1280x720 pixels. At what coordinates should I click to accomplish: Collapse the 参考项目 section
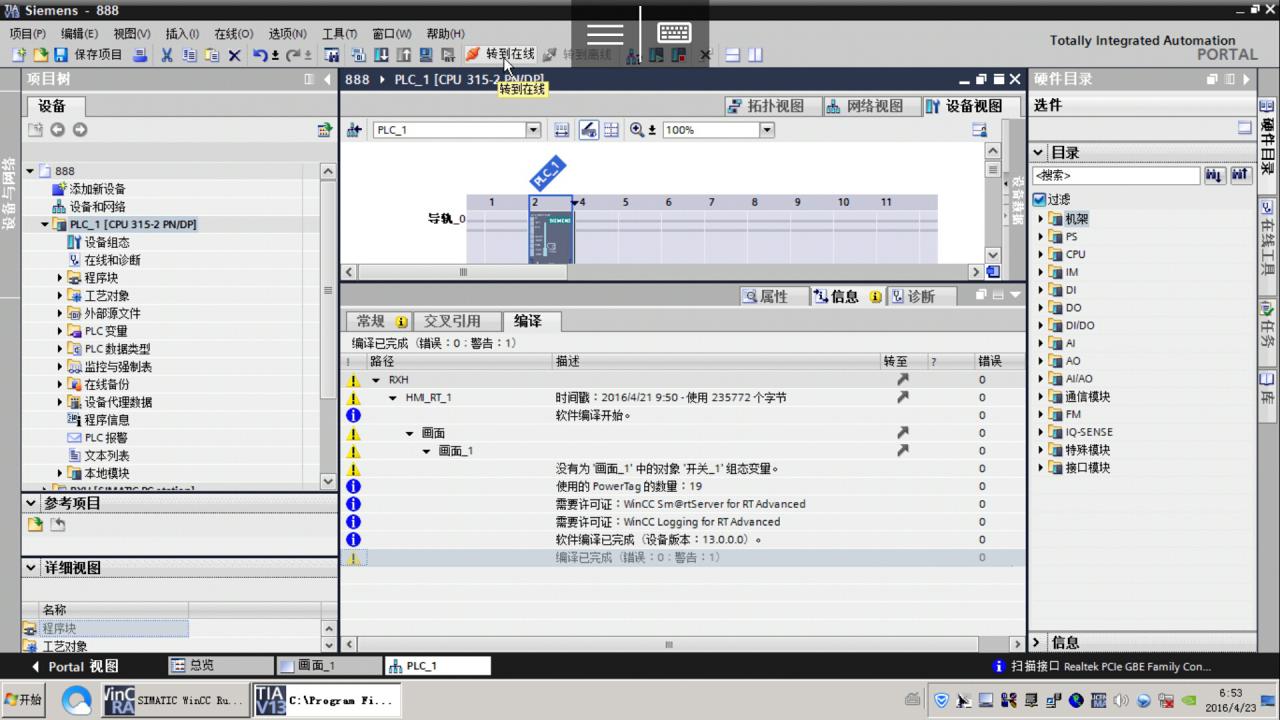coord(31,503)
